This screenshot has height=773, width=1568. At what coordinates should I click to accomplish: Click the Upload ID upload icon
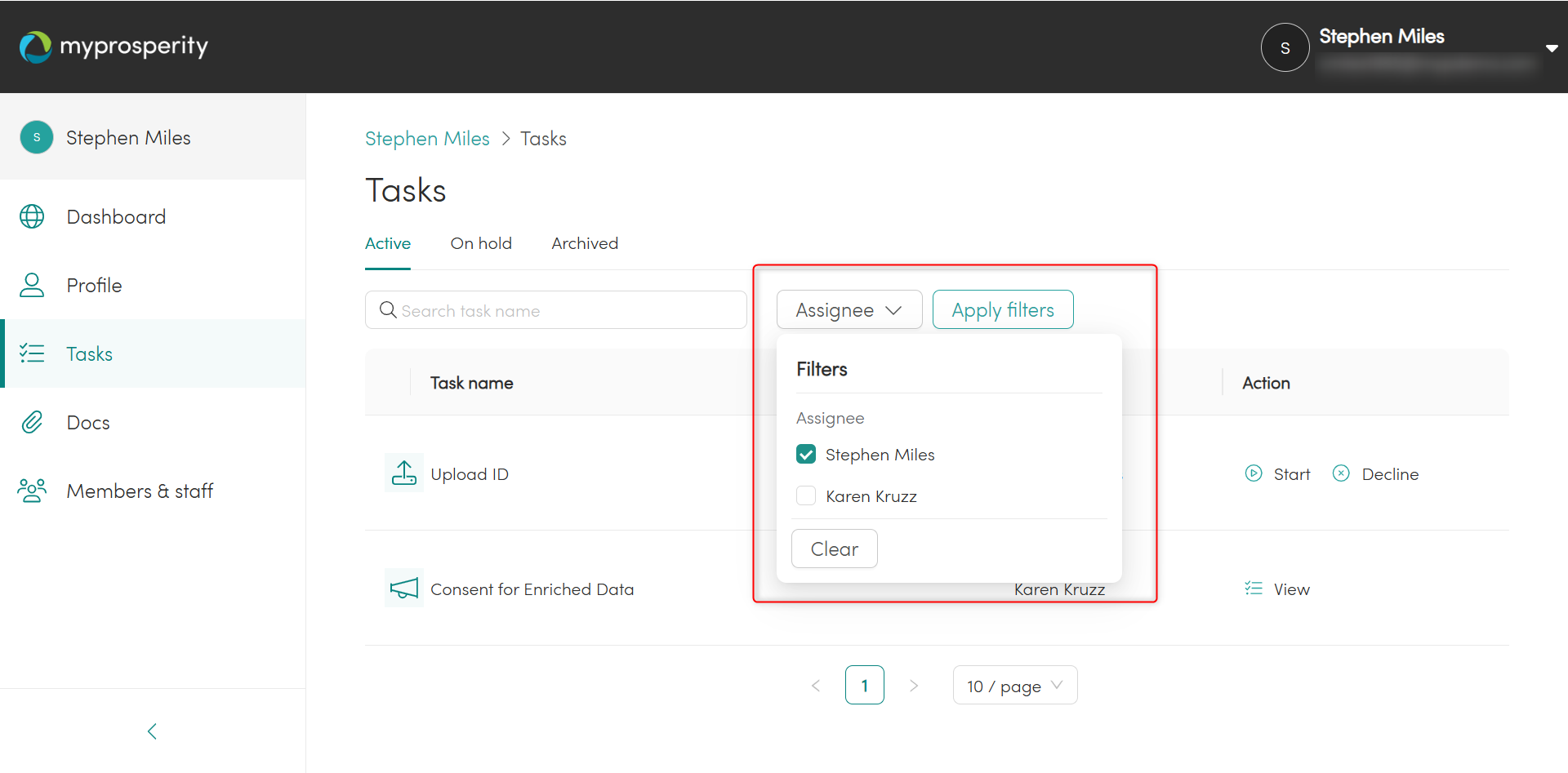[x=404, y=473]
